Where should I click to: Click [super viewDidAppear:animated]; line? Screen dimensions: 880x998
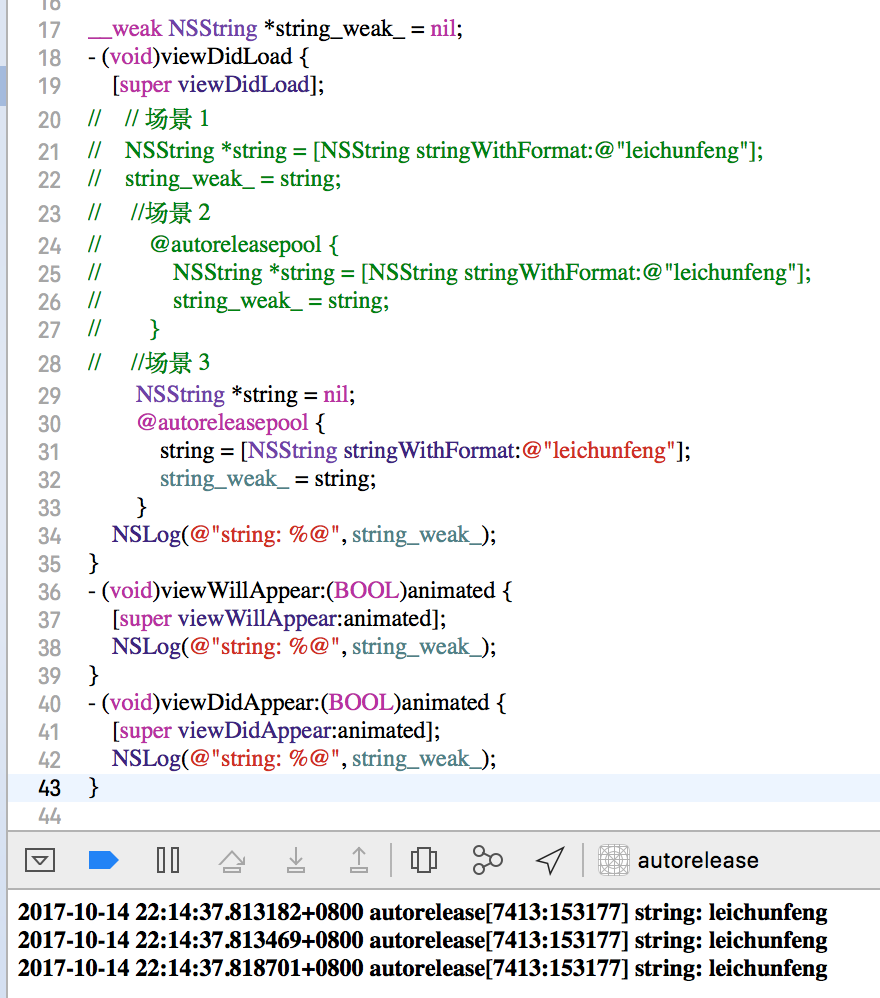(x=276, y=731)
